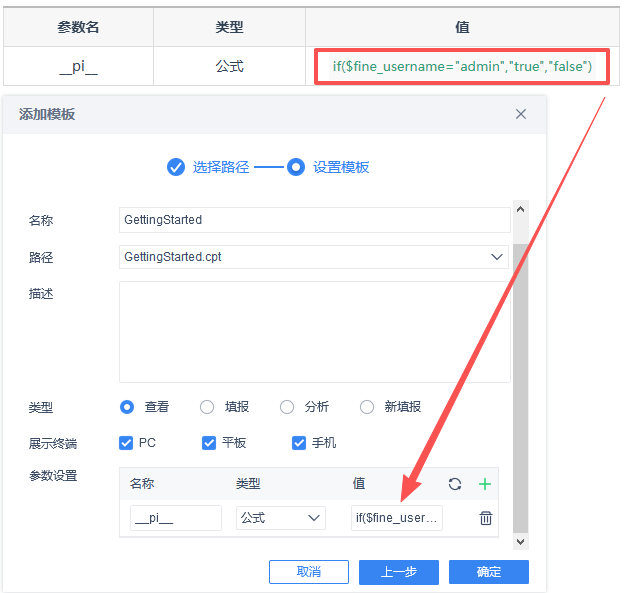The image size is (632, 593).
Task: Click the 上一步 button
Action: [x=399, y=572]
